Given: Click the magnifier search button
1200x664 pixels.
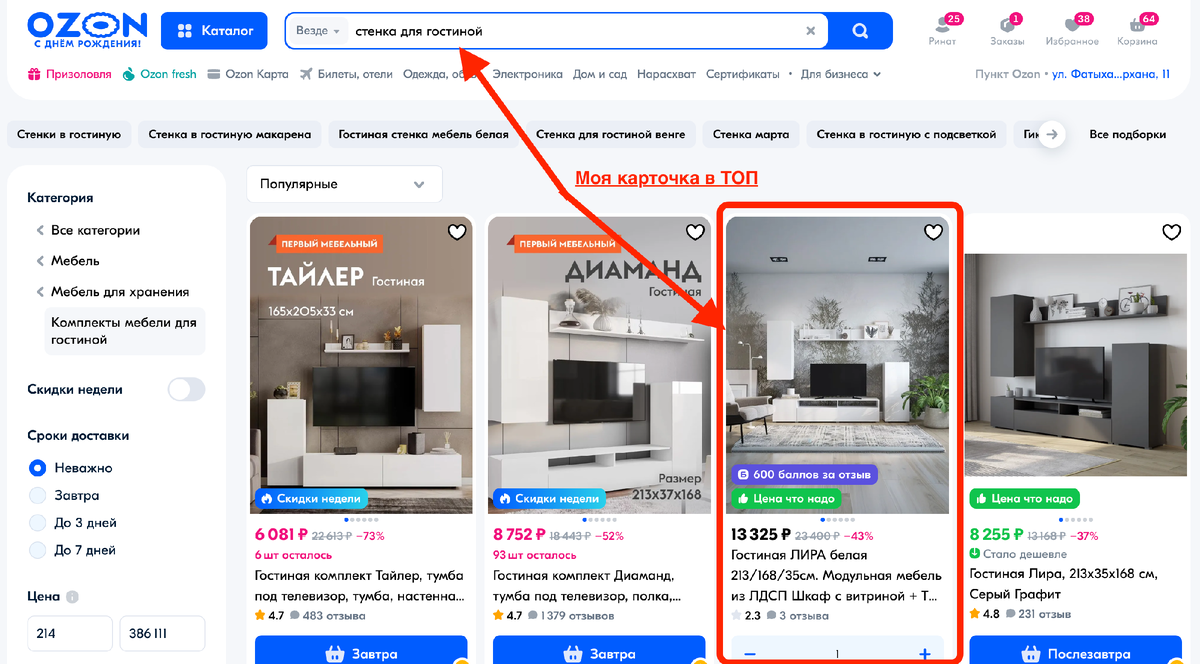Looking at the screenshot, I should [860, 31].
